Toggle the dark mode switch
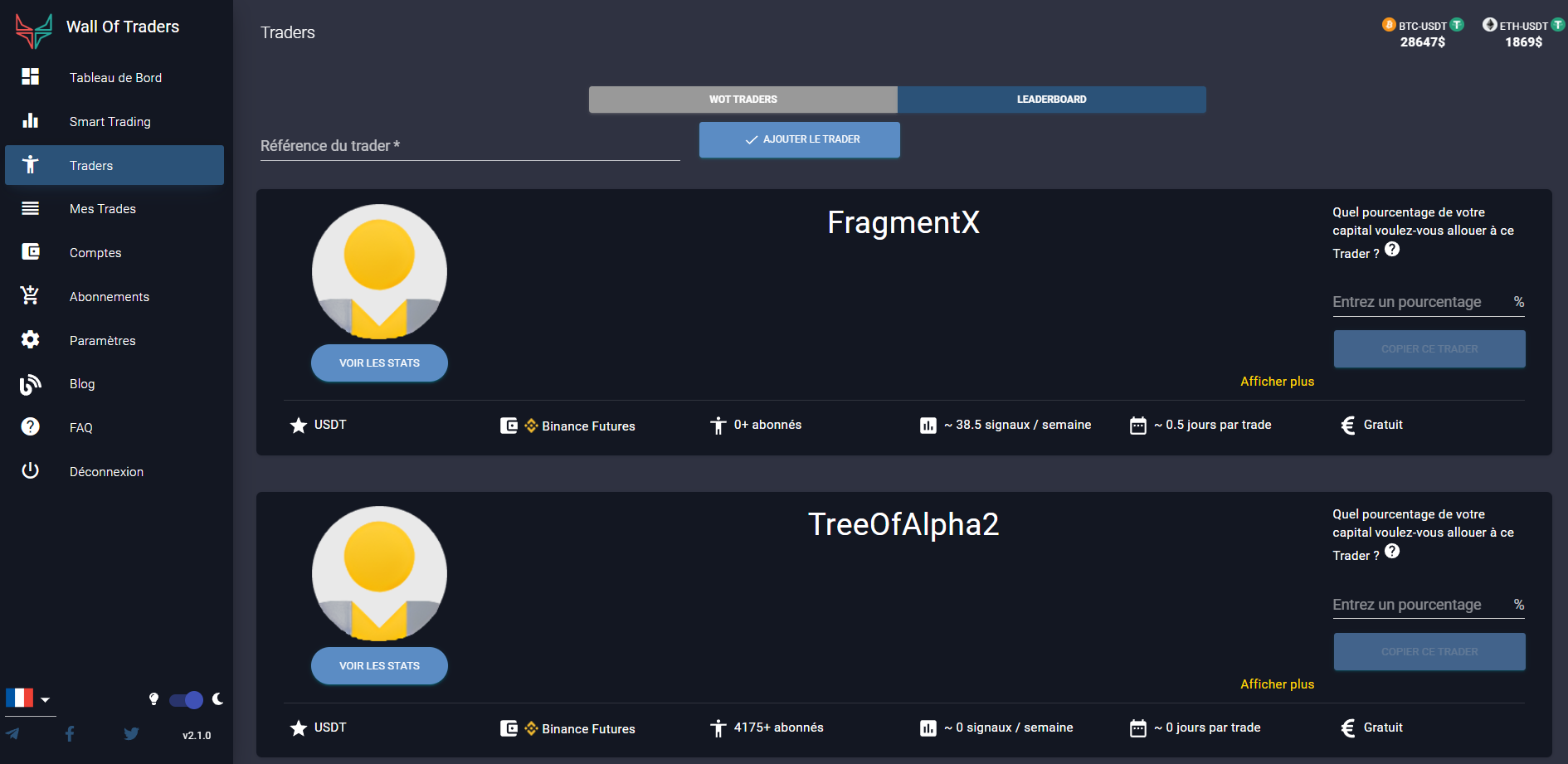Viewport: 1568px width, 764px height. (x=187, y=700)
